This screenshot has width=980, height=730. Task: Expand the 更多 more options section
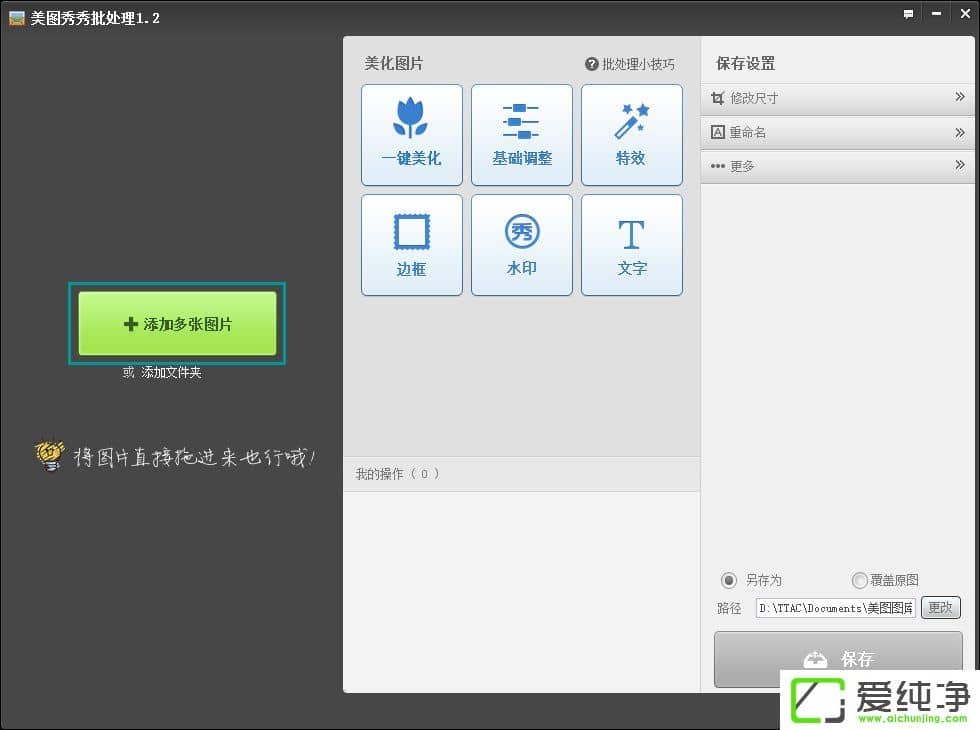[x=837, y=166]
